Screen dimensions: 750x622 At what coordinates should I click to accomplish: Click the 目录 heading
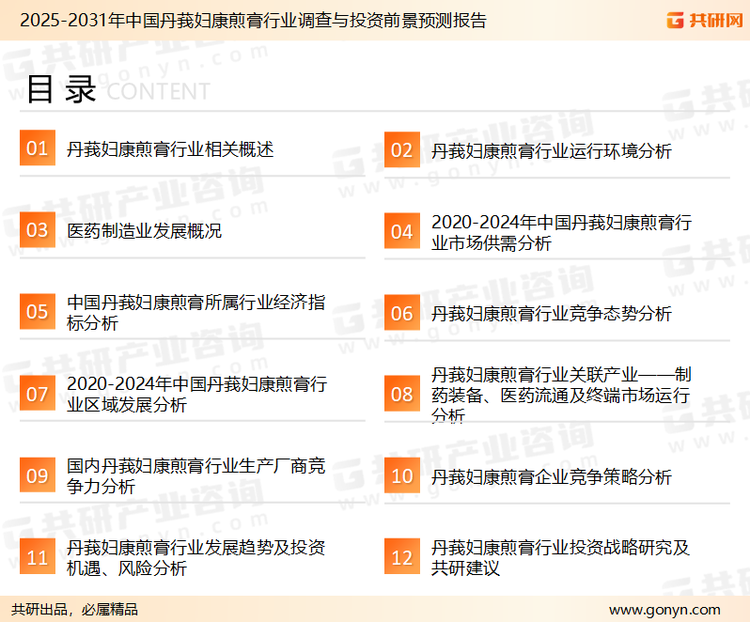click(61, 89)
